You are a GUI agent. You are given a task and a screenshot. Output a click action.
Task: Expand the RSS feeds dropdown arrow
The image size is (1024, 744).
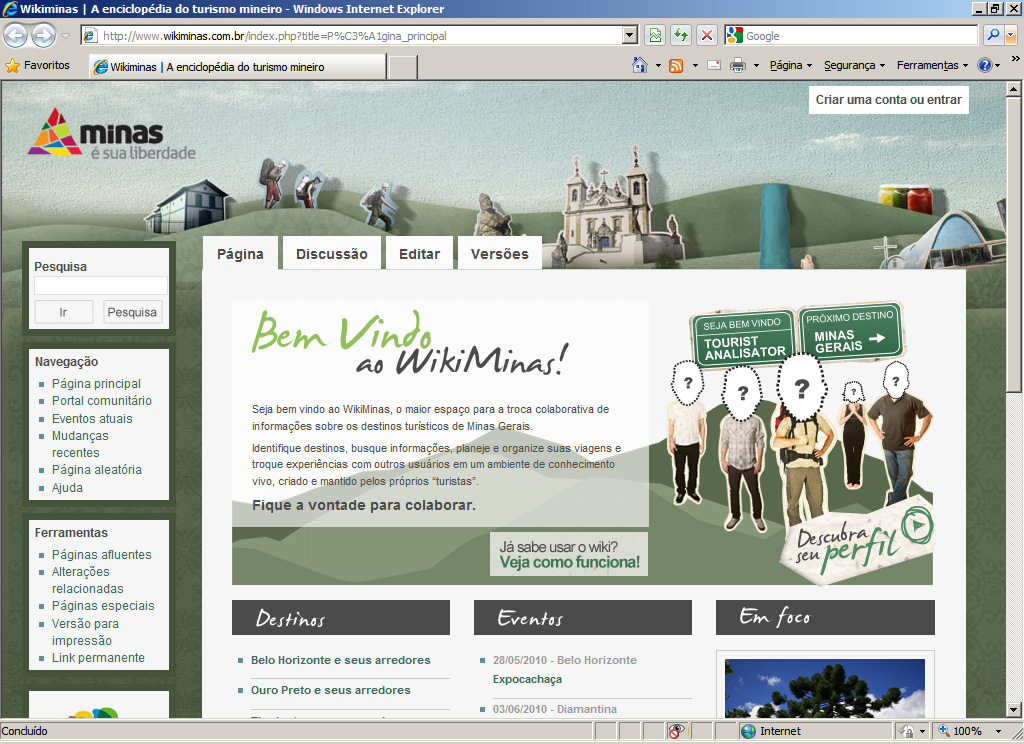tap(695, 65)
